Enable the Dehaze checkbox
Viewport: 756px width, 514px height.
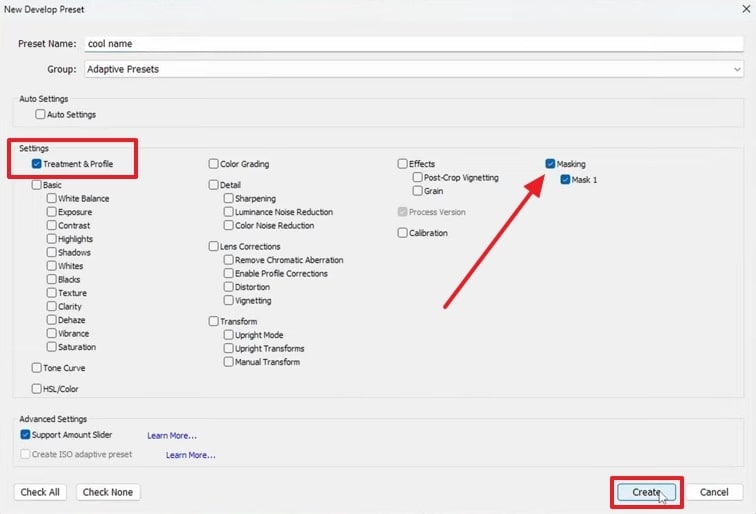point(52,320)
